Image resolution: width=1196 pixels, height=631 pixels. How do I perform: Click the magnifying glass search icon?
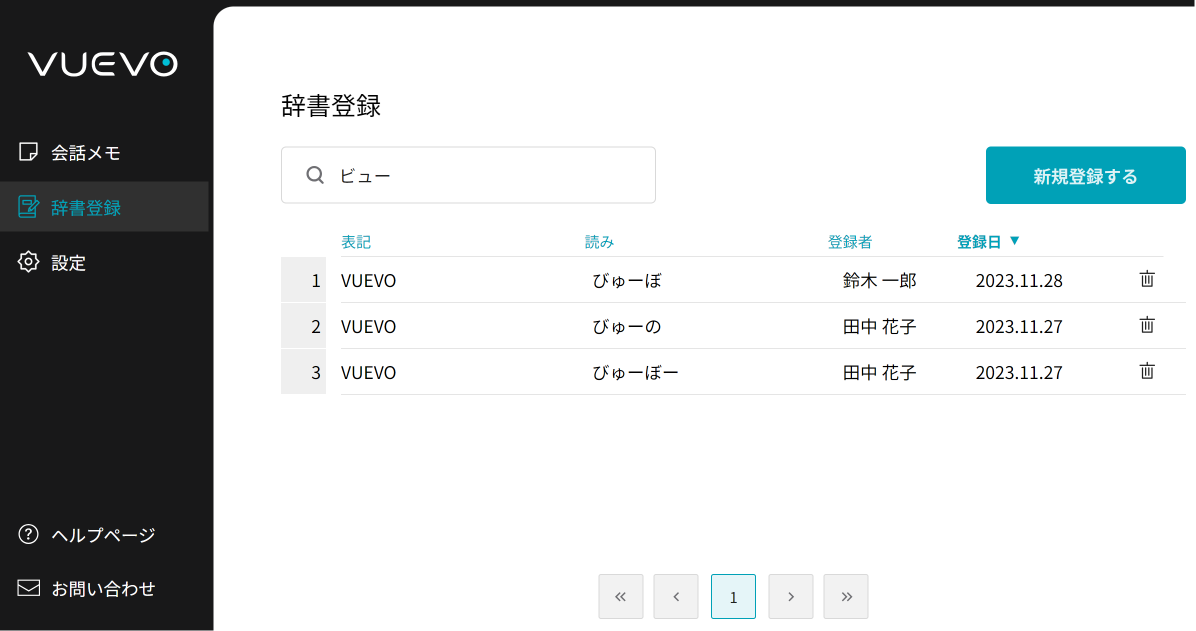point(314,174)
